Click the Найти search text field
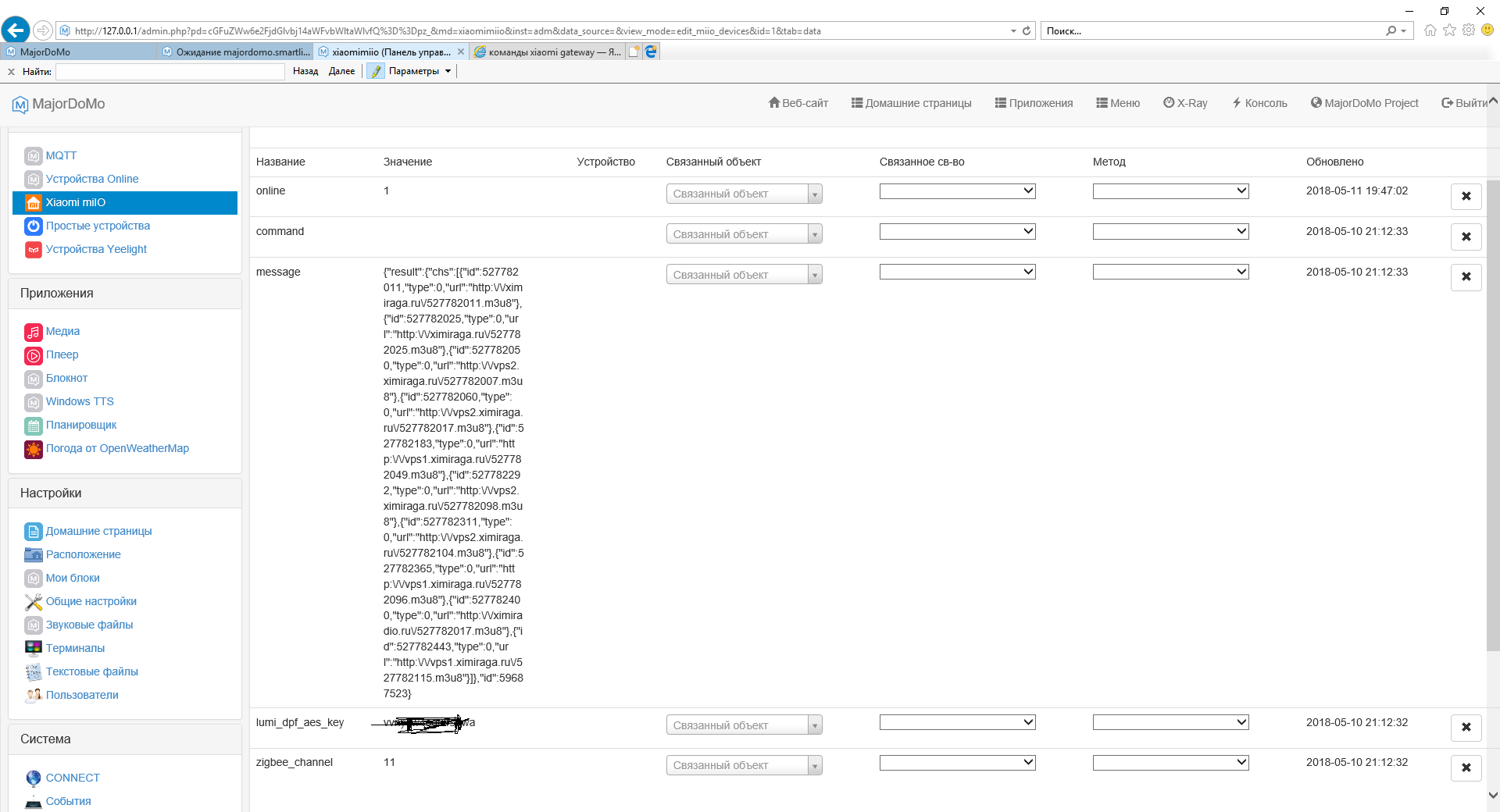The image size is (1500, 812). pyautogui.click(x=170, y=72)
